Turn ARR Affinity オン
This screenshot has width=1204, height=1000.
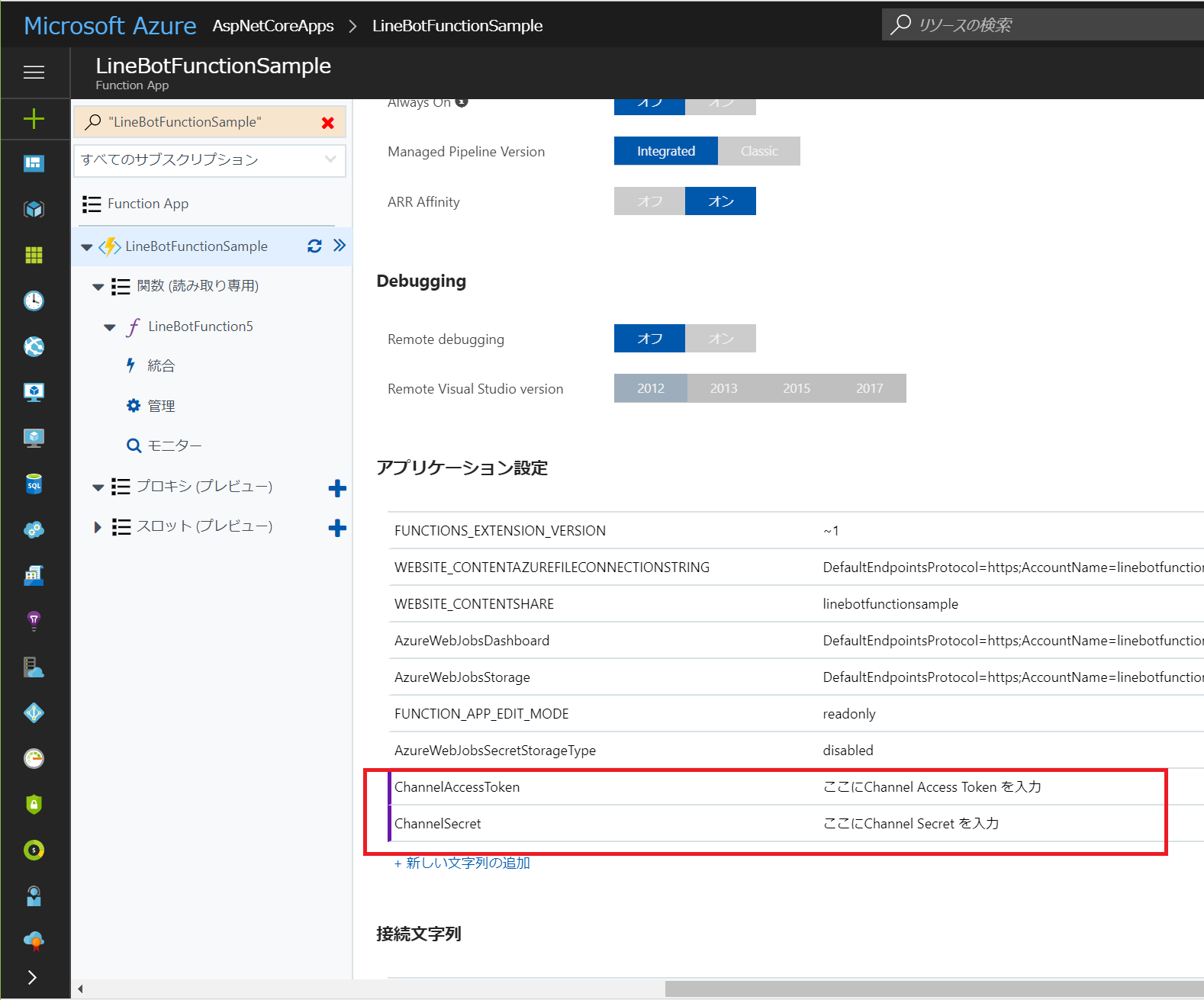pyautogui.click(x=720, y=201)
